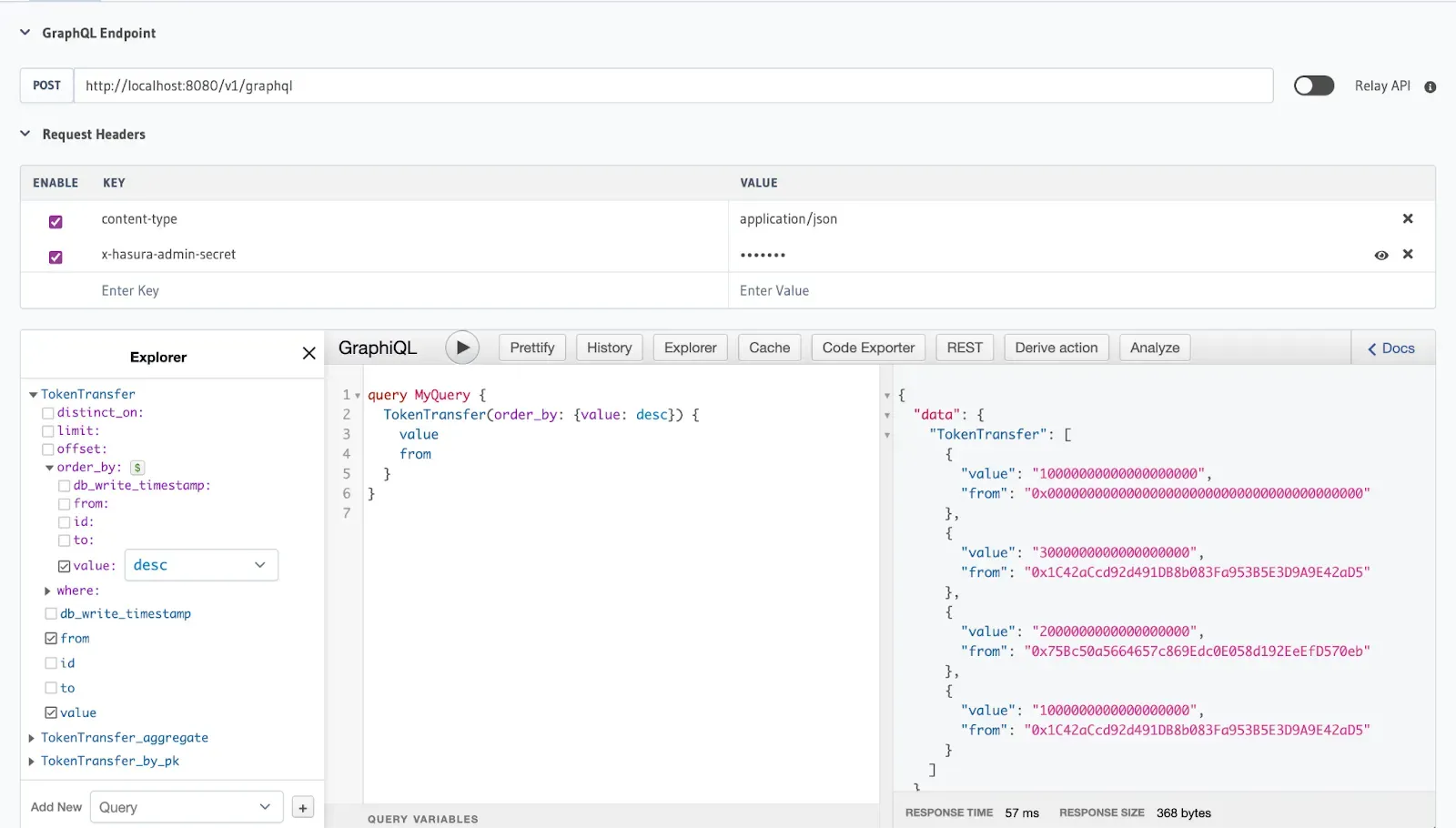
Task: Delete the x-hasura-admin-secret header
Action: (1407, 255)
